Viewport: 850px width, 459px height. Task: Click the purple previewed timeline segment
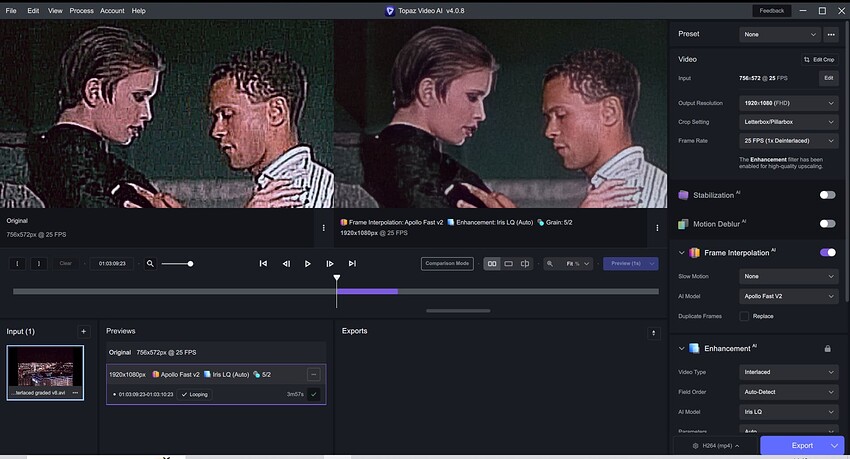pyautogui.click(x=367, y=292)
